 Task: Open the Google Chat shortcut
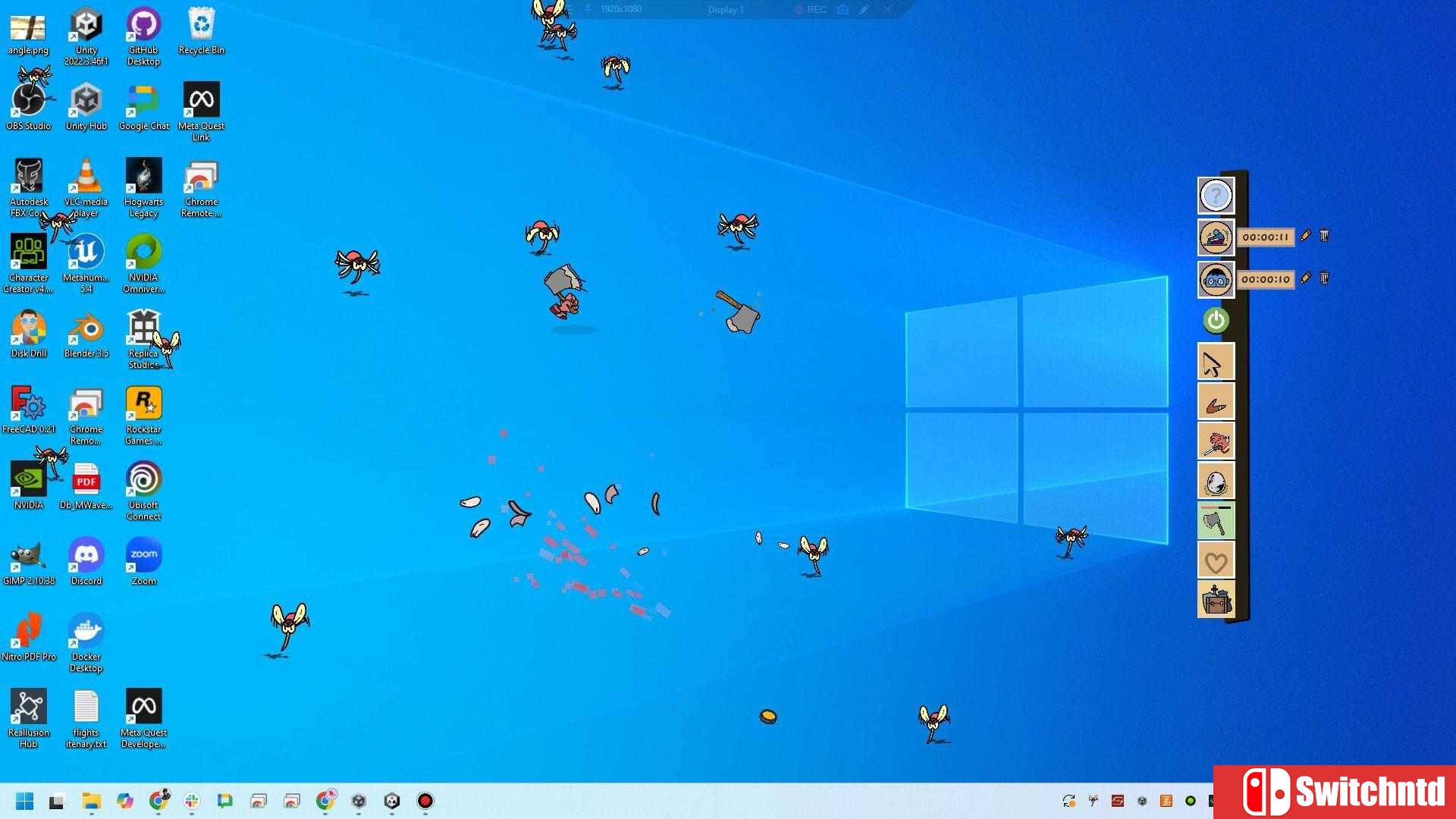[x=143, y=106]
